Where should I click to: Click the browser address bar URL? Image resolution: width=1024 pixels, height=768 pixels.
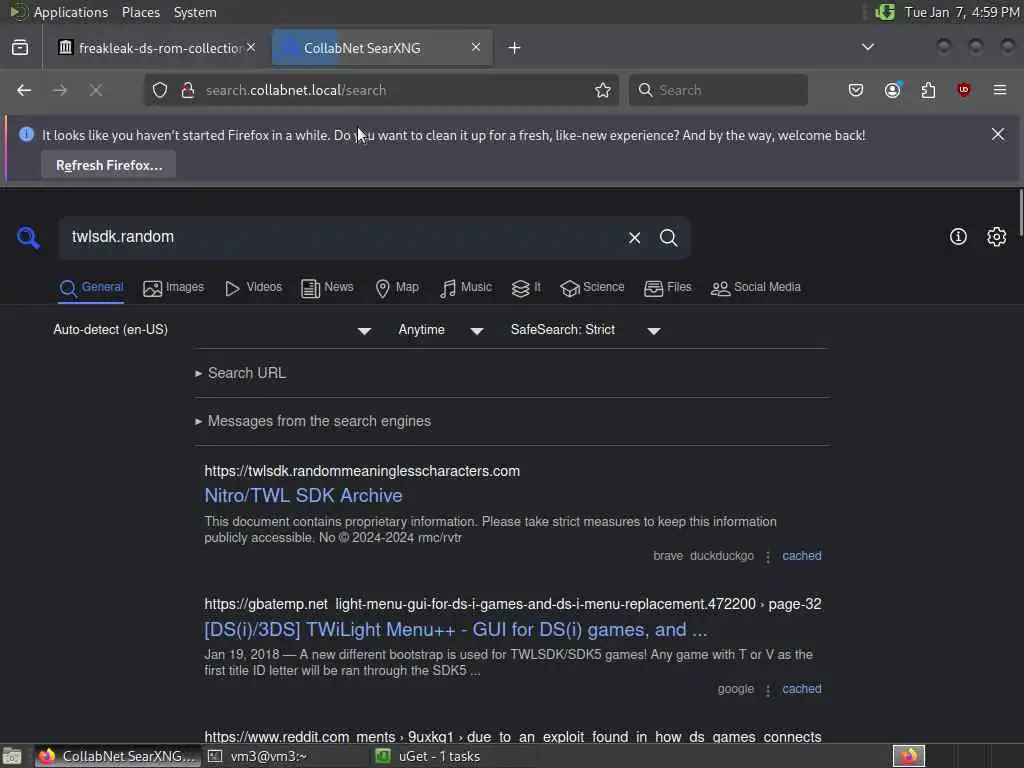tap(295, 90)
